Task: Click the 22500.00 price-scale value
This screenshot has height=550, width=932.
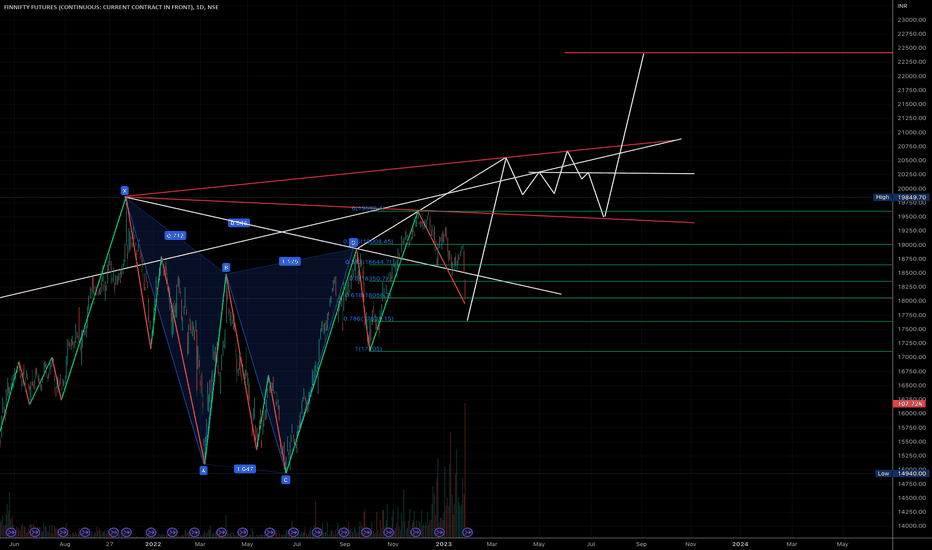Action: [912, 48]
